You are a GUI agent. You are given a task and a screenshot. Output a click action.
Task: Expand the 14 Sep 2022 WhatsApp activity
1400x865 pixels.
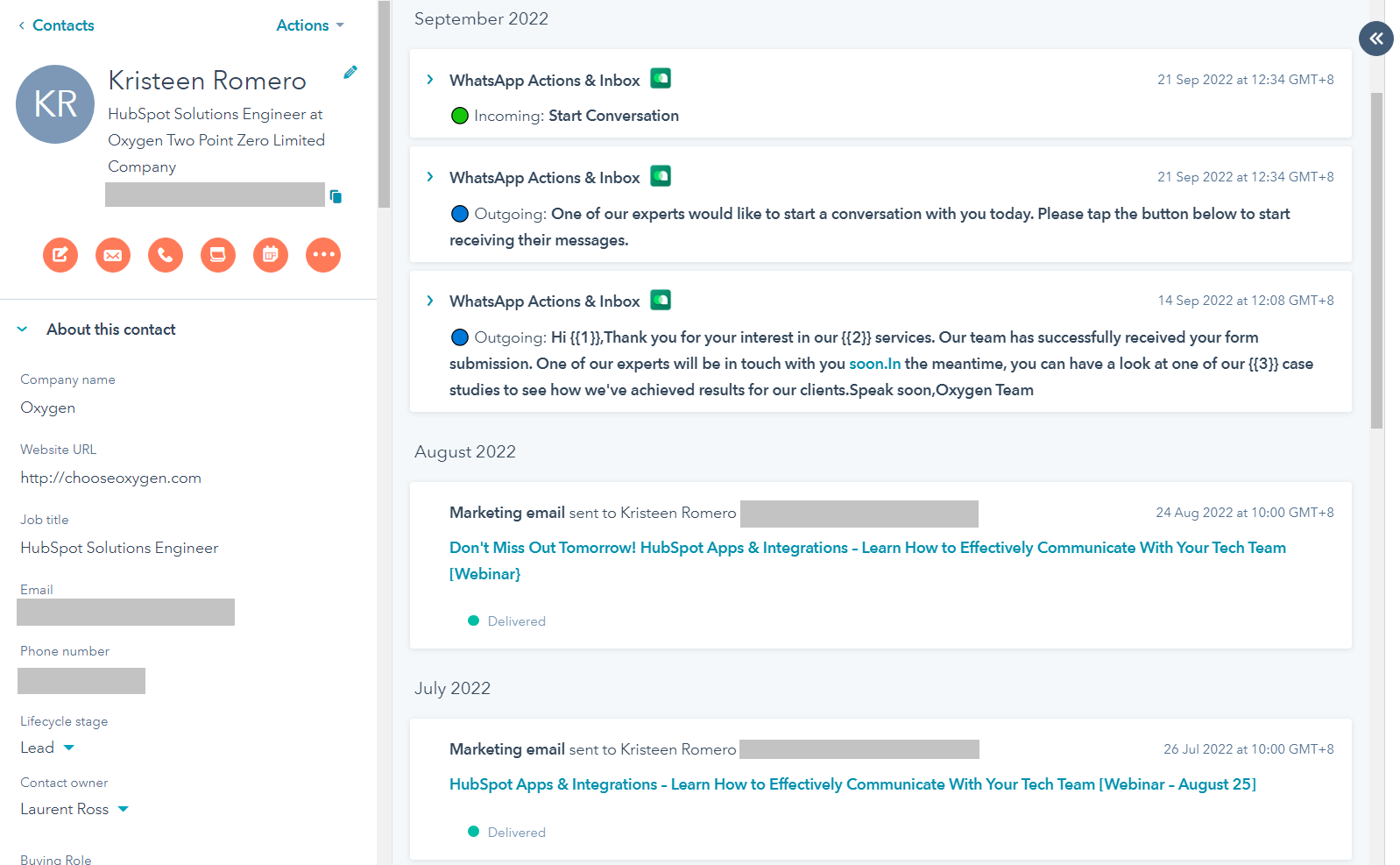(x=430, y=301)
